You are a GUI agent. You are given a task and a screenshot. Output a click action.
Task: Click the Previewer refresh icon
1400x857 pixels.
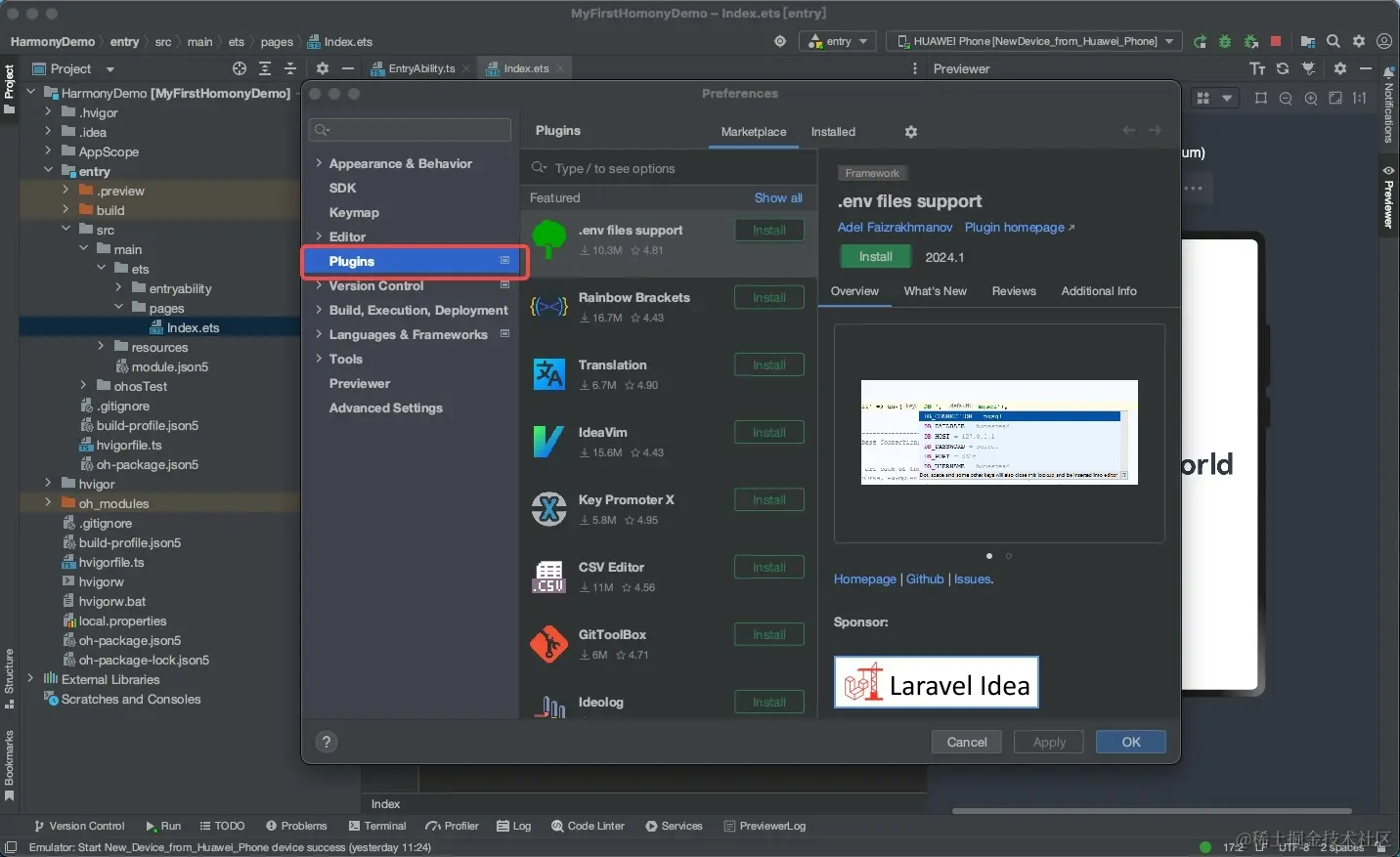[x=1283, y=68]
